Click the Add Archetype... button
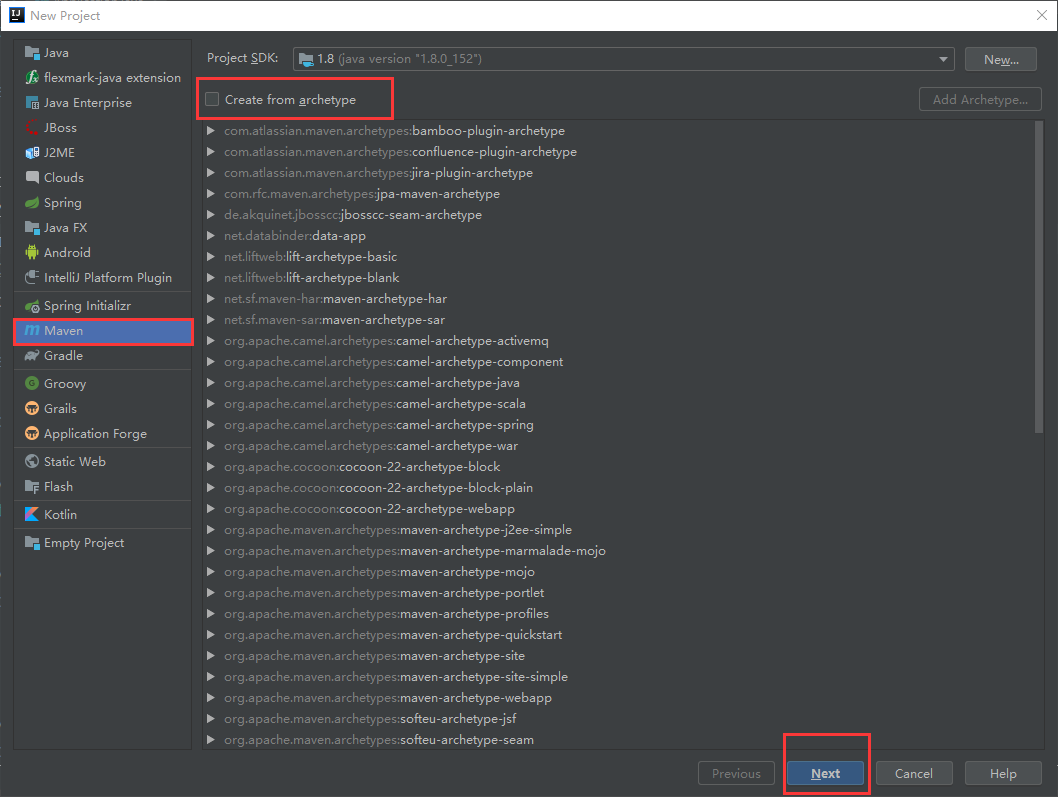 click(980, 99)
